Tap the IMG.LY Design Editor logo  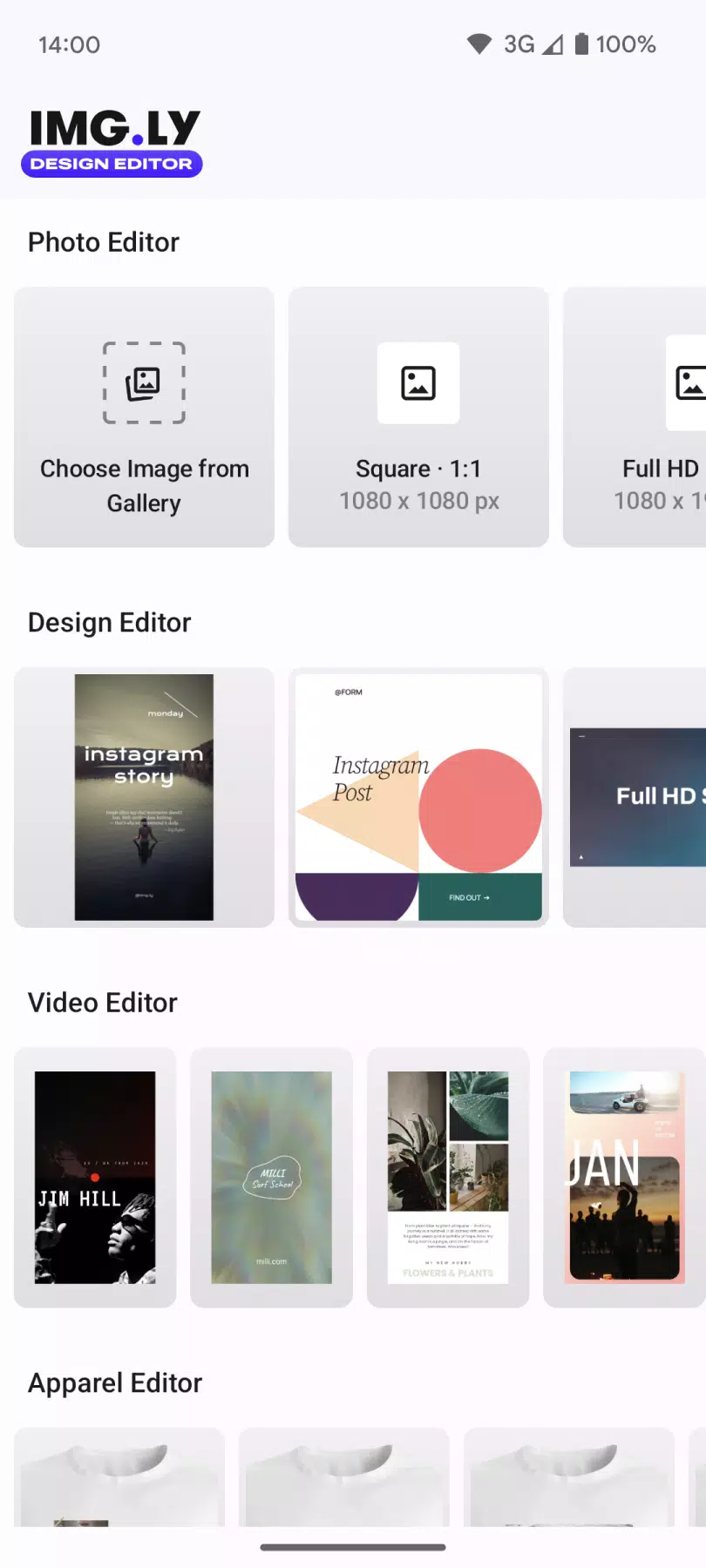pyautogui.click(x=112, y=143)
